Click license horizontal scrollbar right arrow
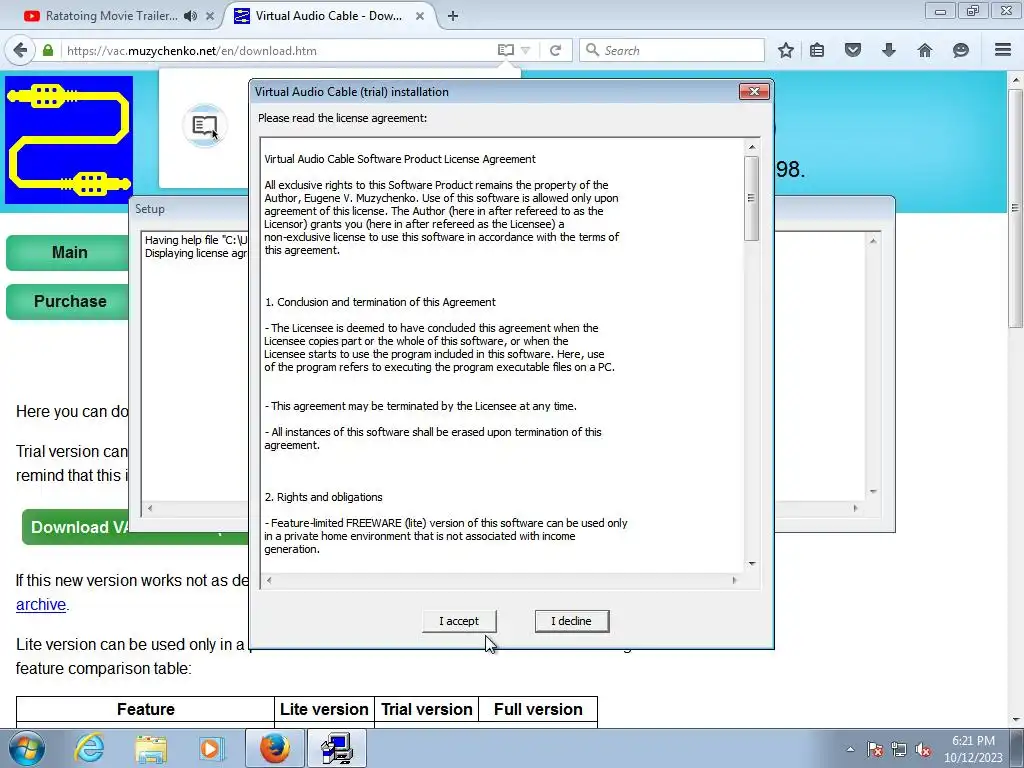 pyautogui.click(x=734, y=580)
